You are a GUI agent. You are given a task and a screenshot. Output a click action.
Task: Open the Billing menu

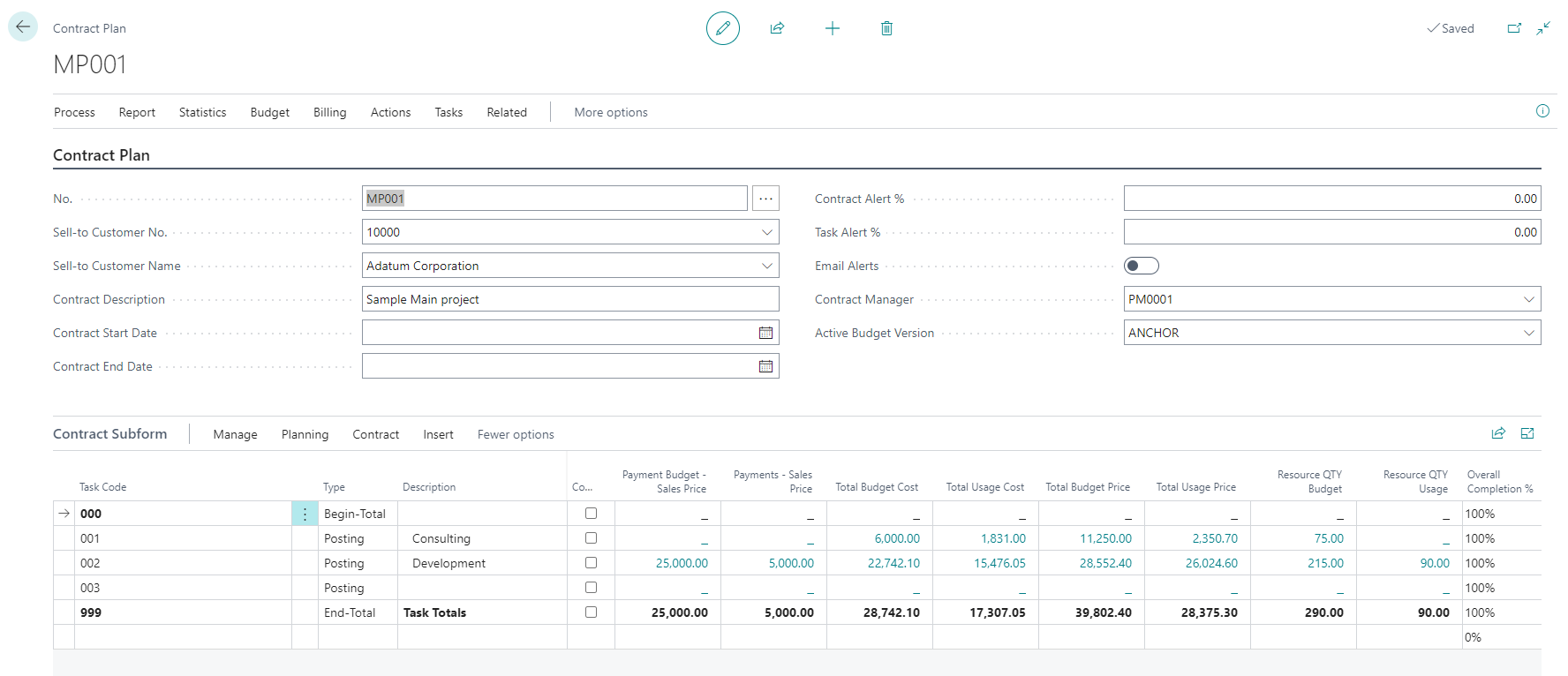[x=329, y=112]
